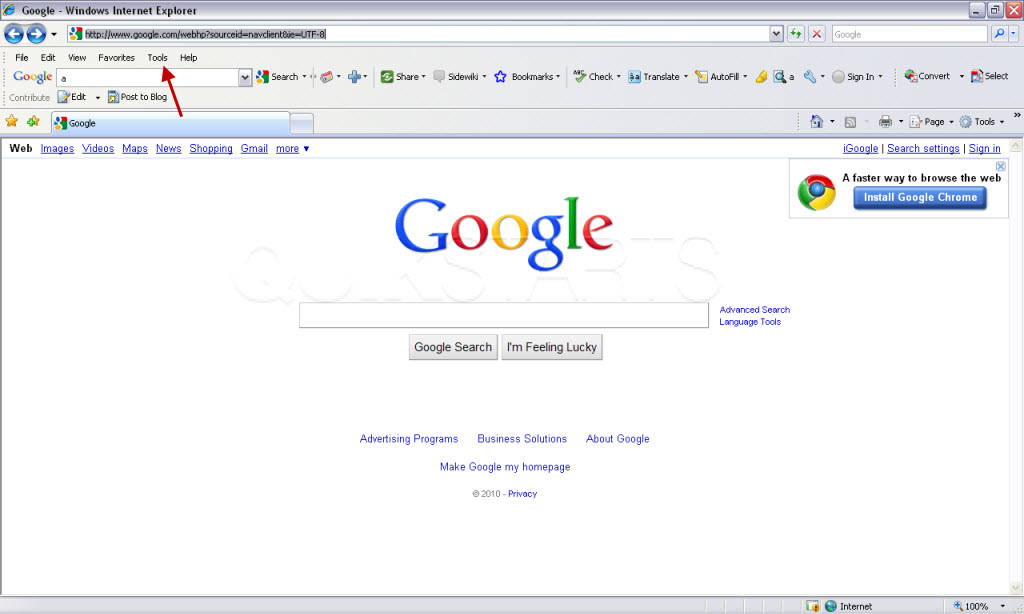The width and height of the screenshot is (1024, 614).
Task: Select the Google browser tab
Action: 171,123
